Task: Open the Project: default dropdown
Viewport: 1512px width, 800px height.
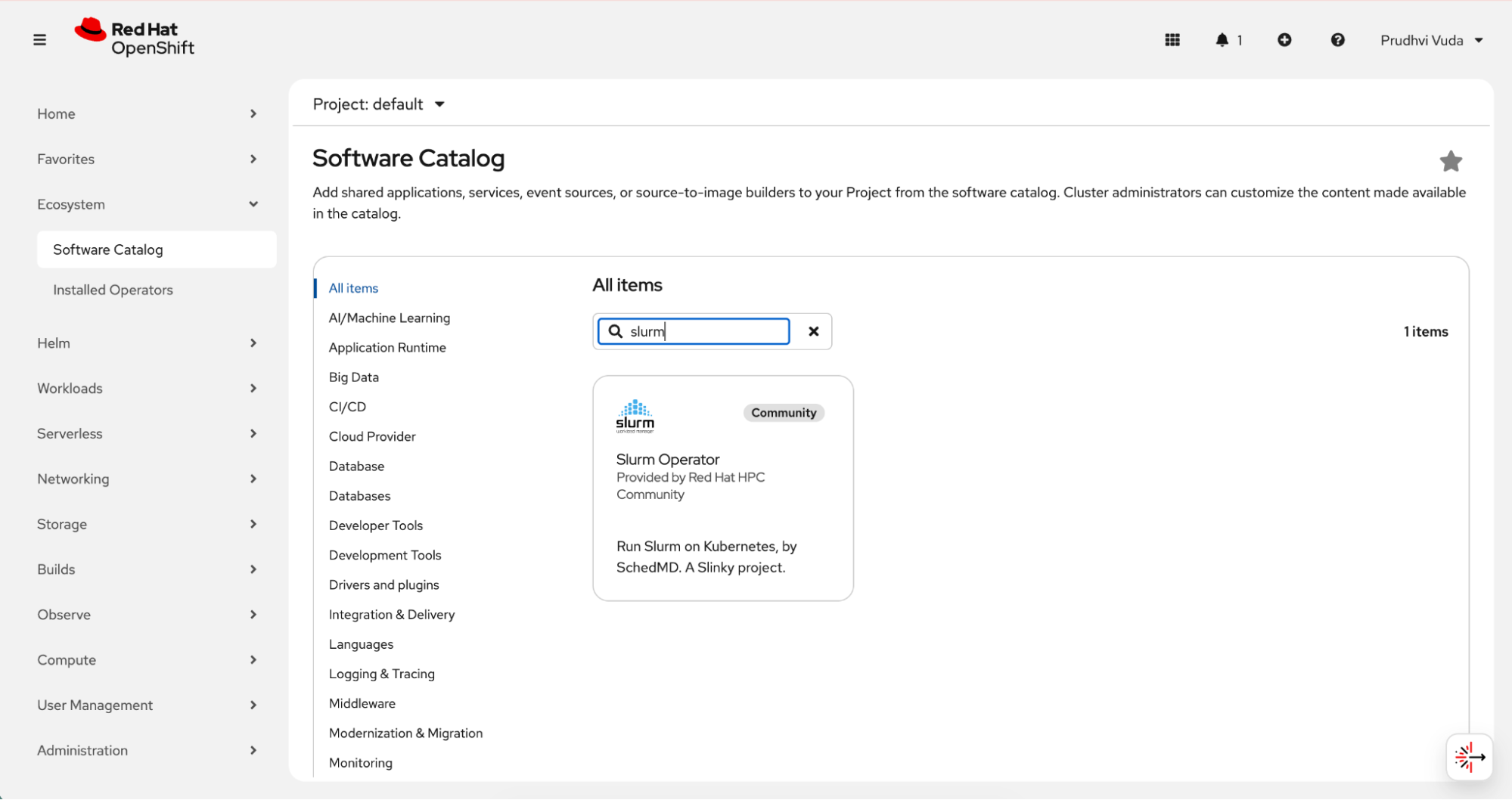Action: point(378,104)
